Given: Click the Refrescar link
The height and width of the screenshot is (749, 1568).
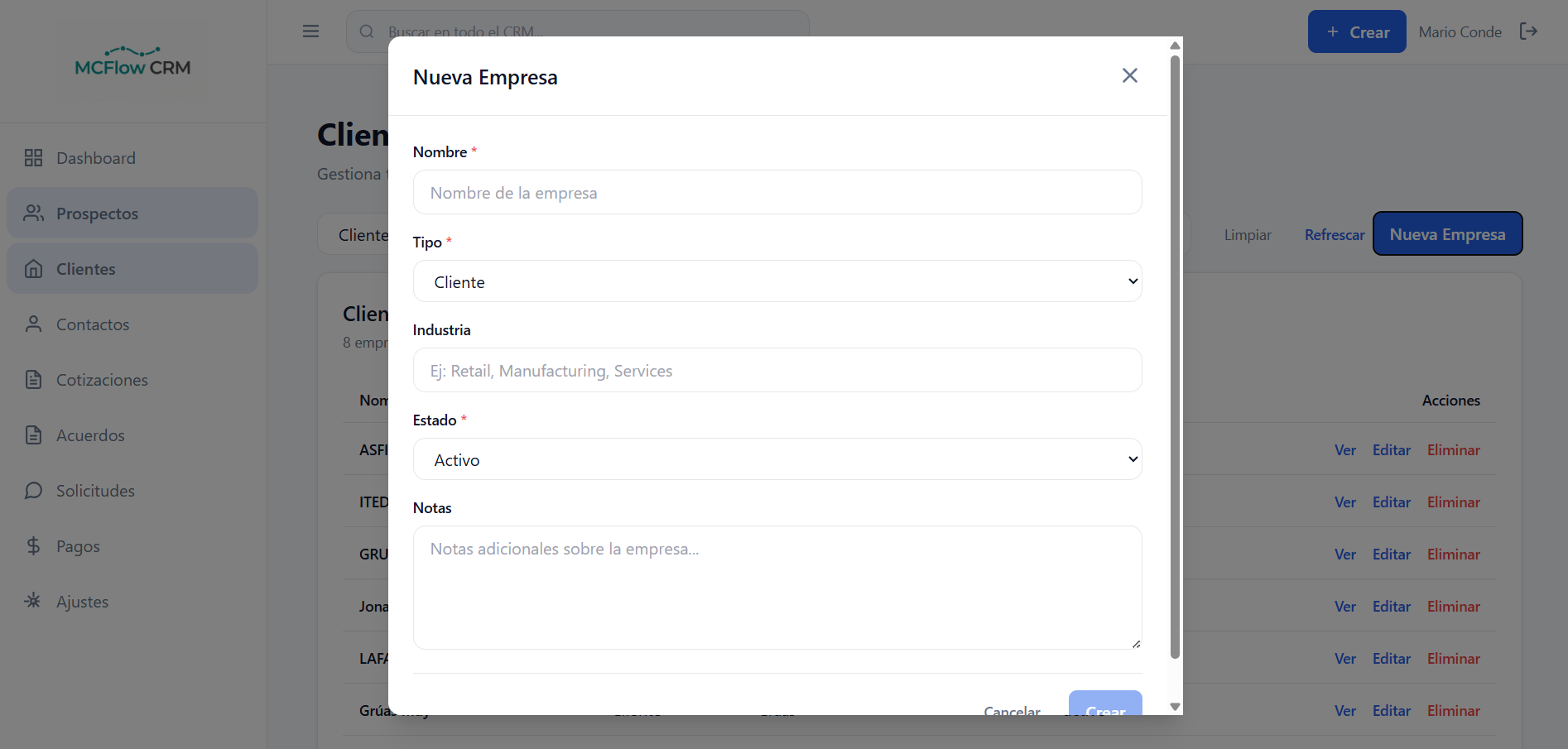Looking at the screenshot, I should pyautogui.click(x=1334, y=234).
